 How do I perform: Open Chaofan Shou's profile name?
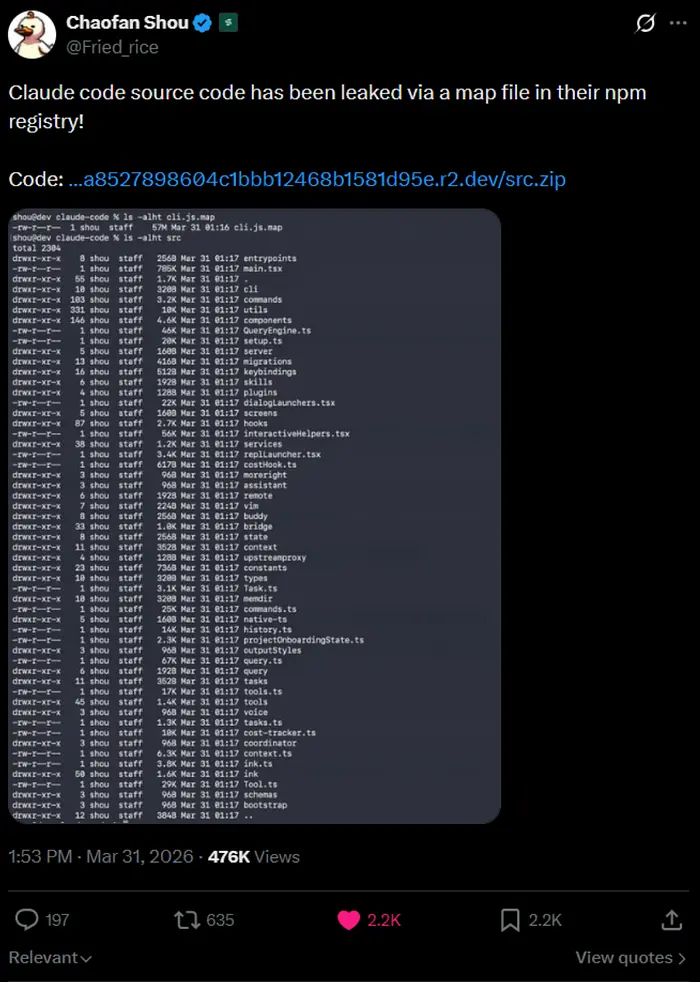click(x=128, y=23)
